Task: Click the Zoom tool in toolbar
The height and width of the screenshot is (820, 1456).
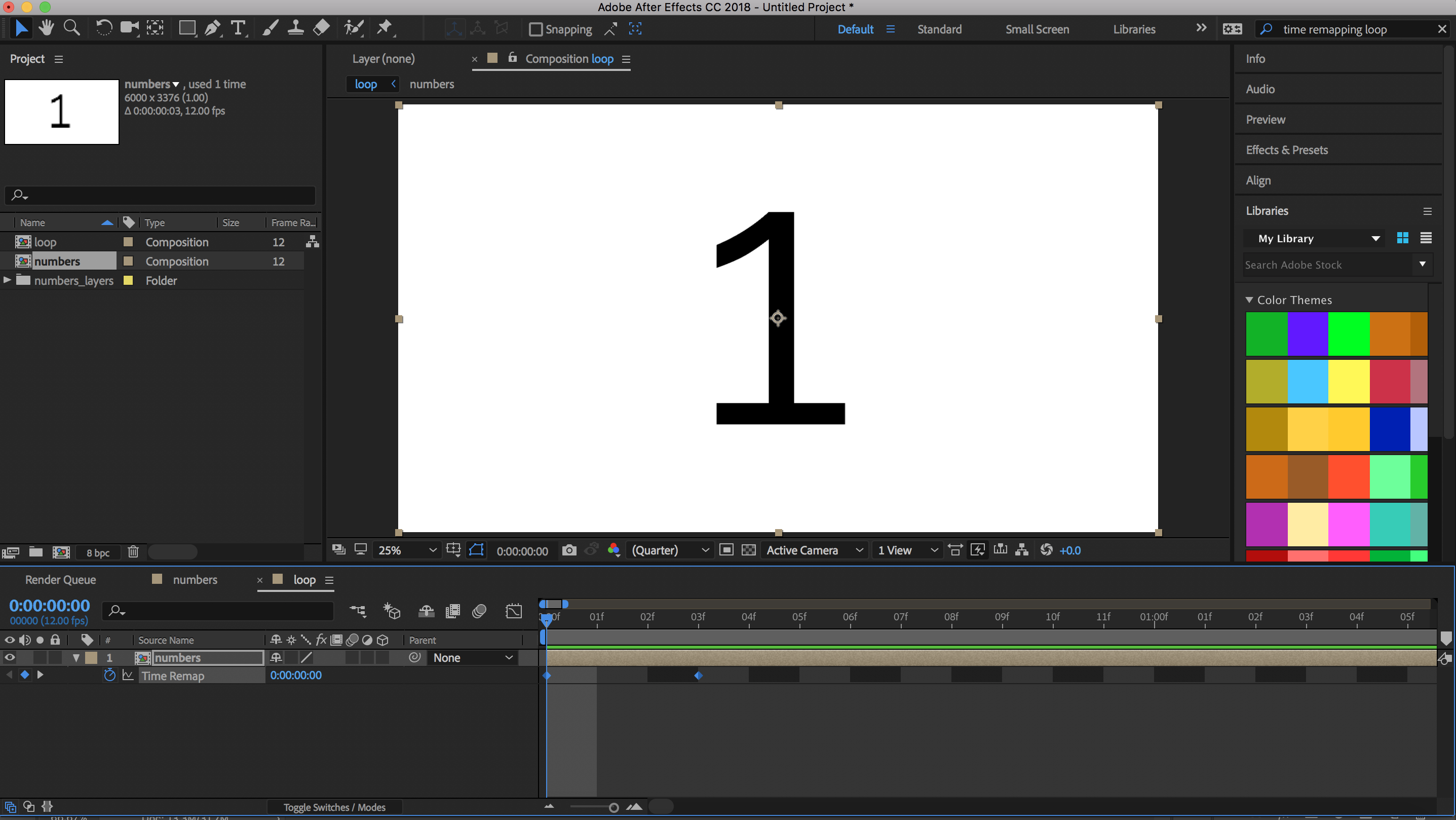Action: 72,28
